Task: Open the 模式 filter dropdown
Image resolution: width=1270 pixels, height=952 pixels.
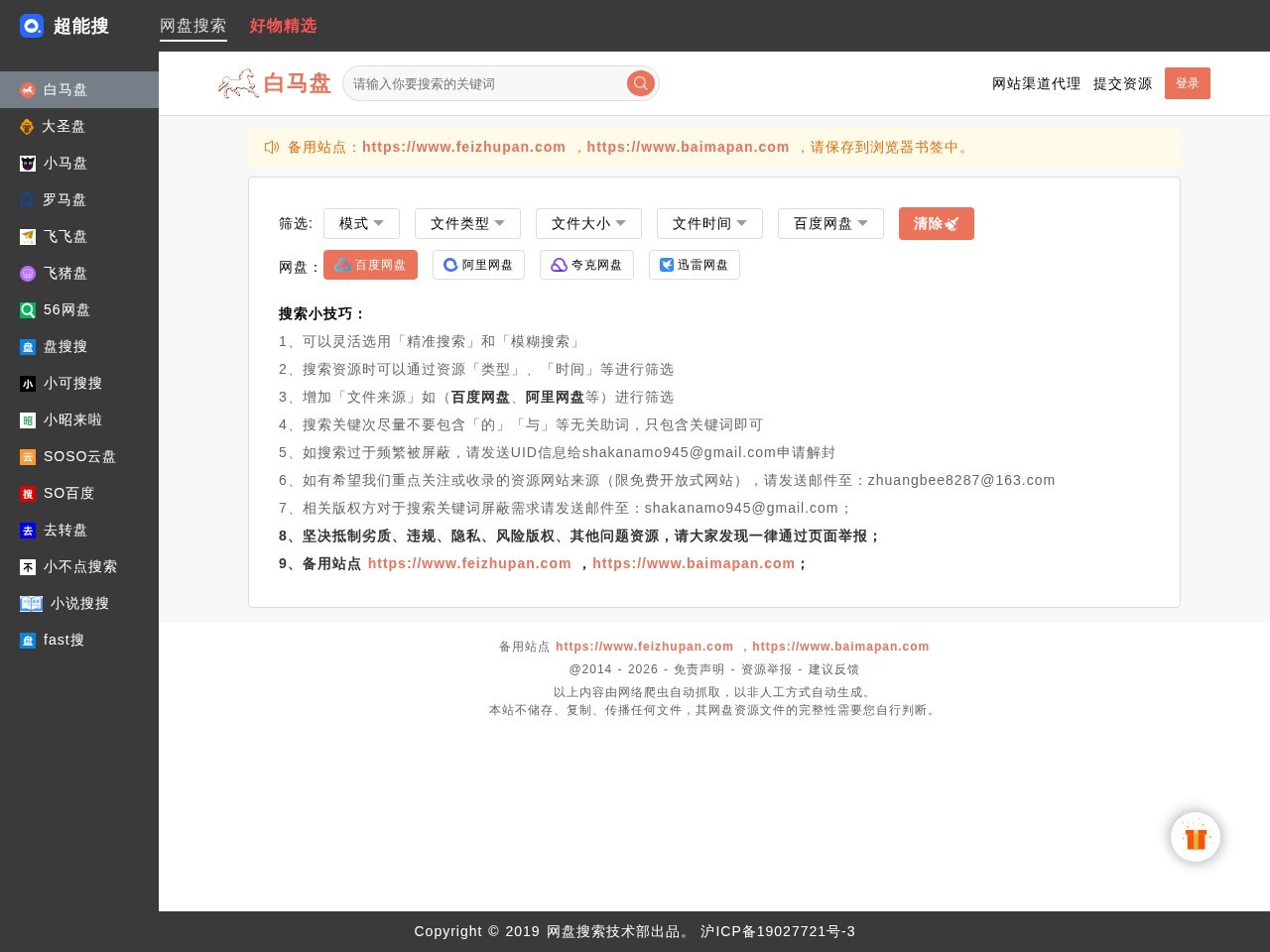Action: pyautogui.click(x=361, y=223)
